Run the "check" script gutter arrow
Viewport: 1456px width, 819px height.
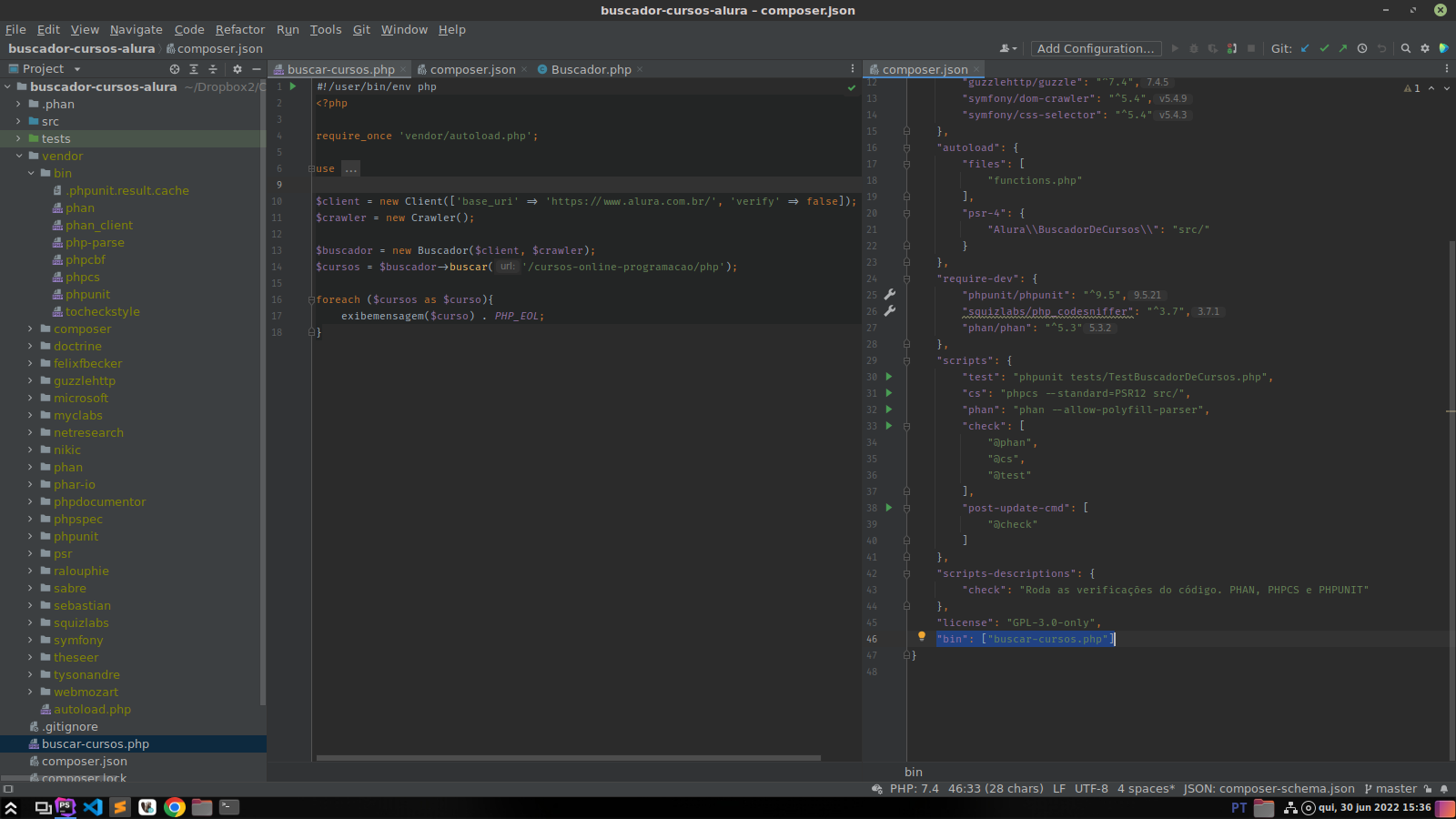889,426
